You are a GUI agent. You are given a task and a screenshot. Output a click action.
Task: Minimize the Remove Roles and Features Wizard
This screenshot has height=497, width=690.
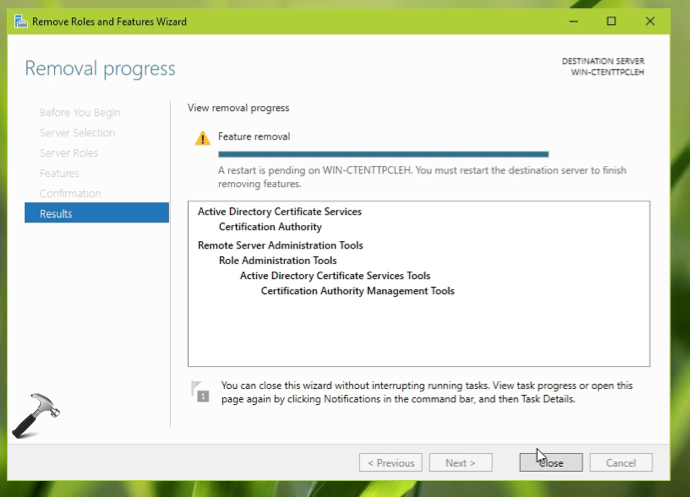[573, 21]
